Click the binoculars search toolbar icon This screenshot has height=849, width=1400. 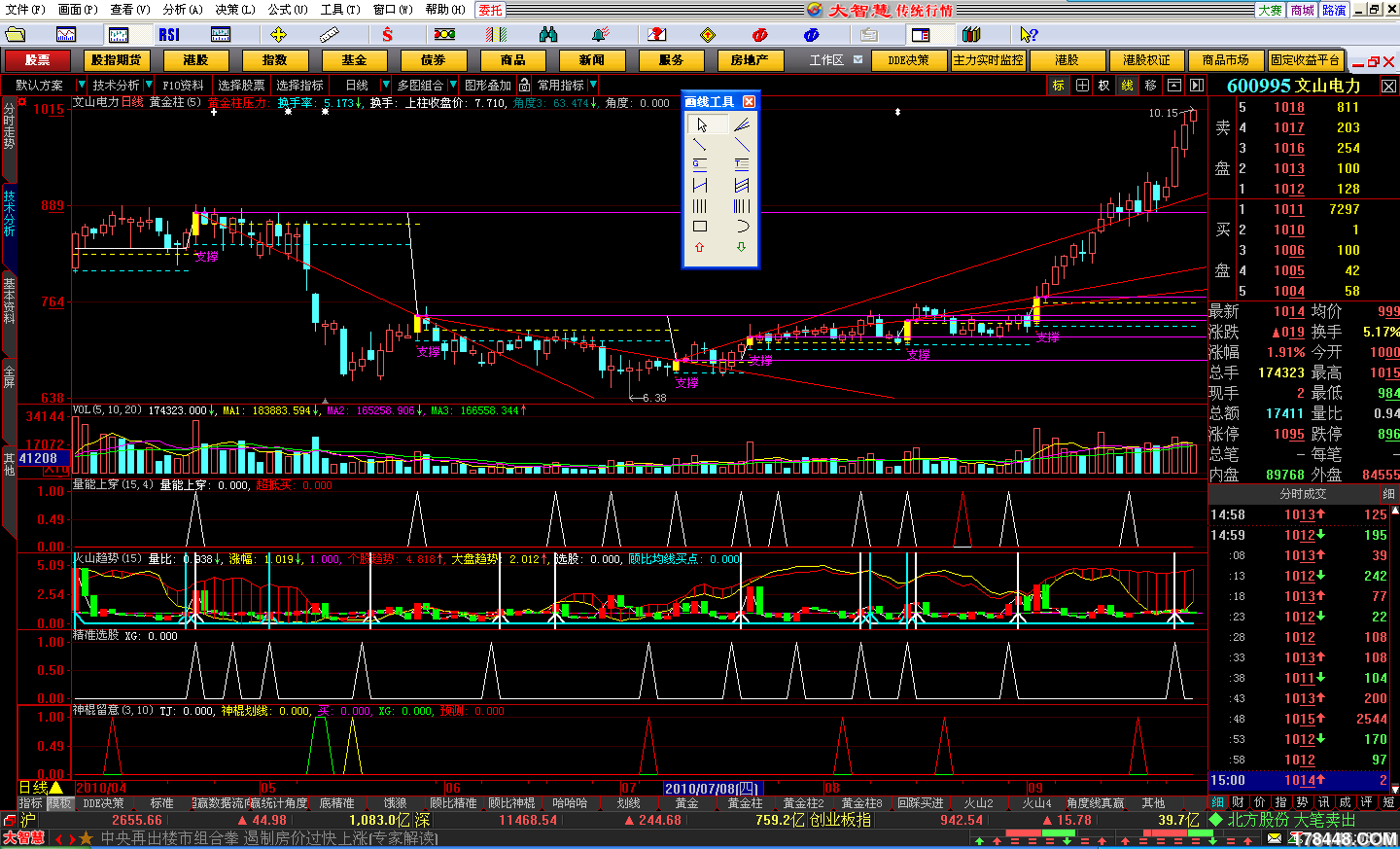[548, 34]
